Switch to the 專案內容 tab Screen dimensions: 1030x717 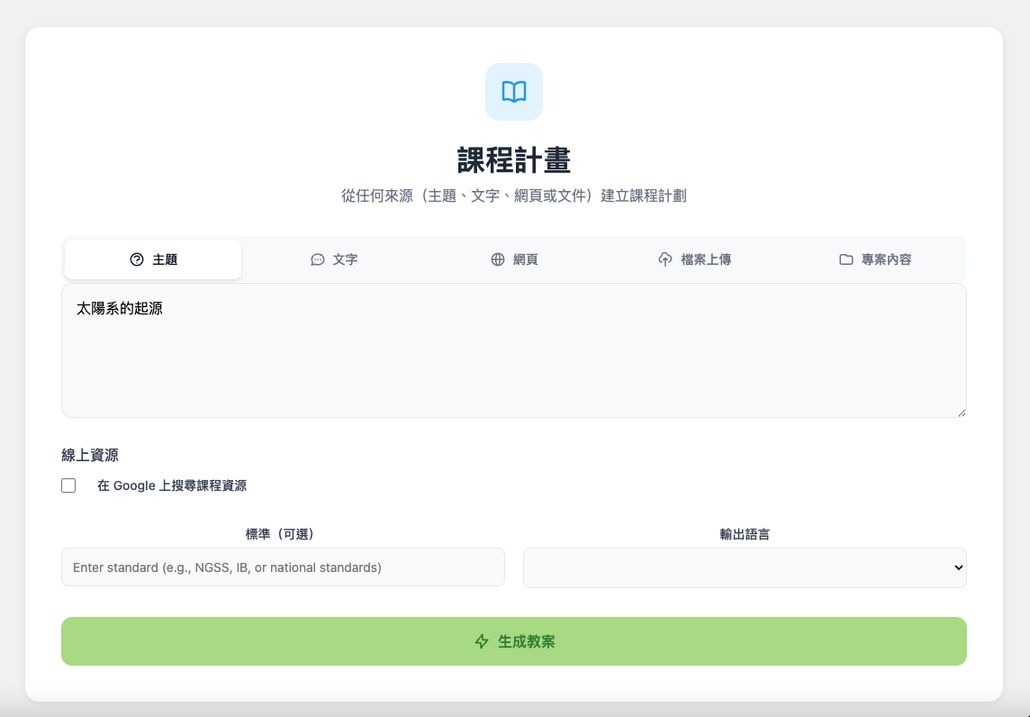click(x=876, y=259)
